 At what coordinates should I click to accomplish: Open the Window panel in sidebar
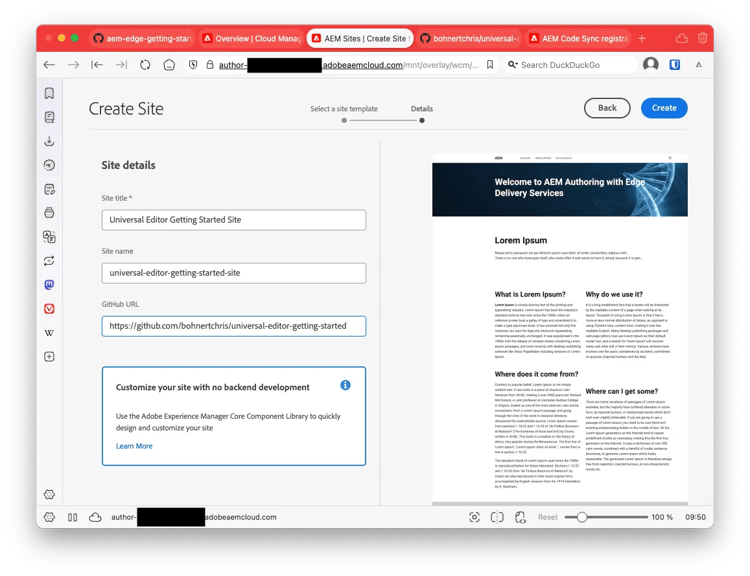coord(49,213)
